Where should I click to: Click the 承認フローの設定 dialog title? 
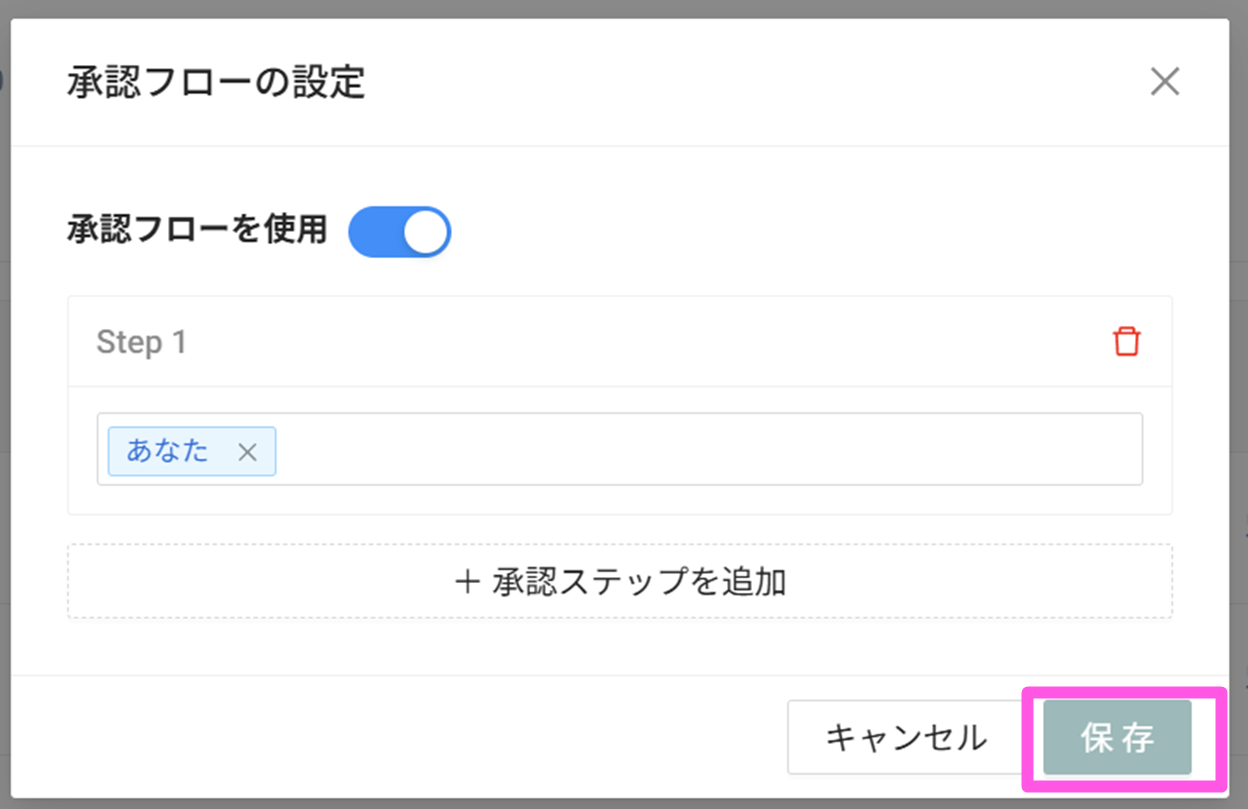(x=216, y=82)
